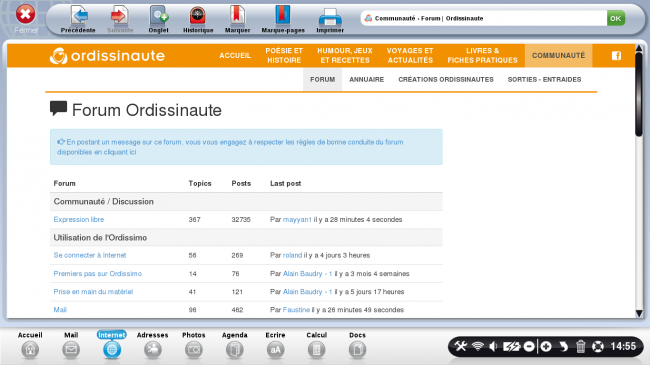Open Créations Ordissinautes sub-tab
Screen dimensions: 650x365
point(446,79)
